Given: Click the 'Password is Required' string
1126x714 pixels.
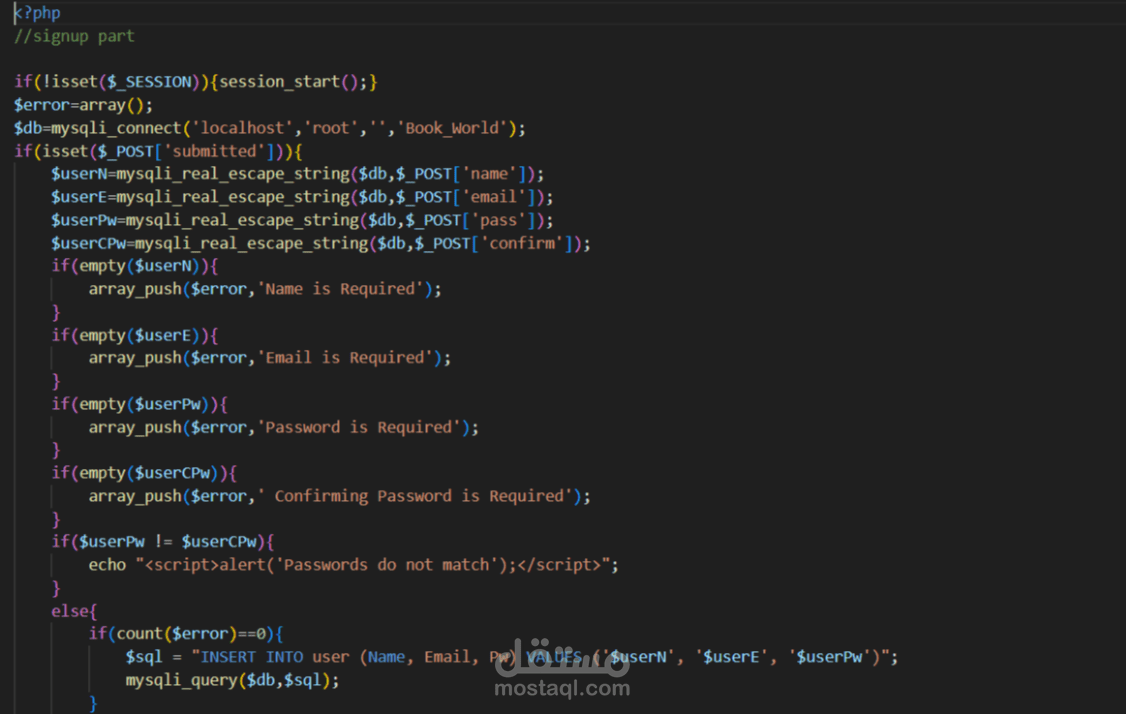Looking at the screenshot, I should 358,427.
